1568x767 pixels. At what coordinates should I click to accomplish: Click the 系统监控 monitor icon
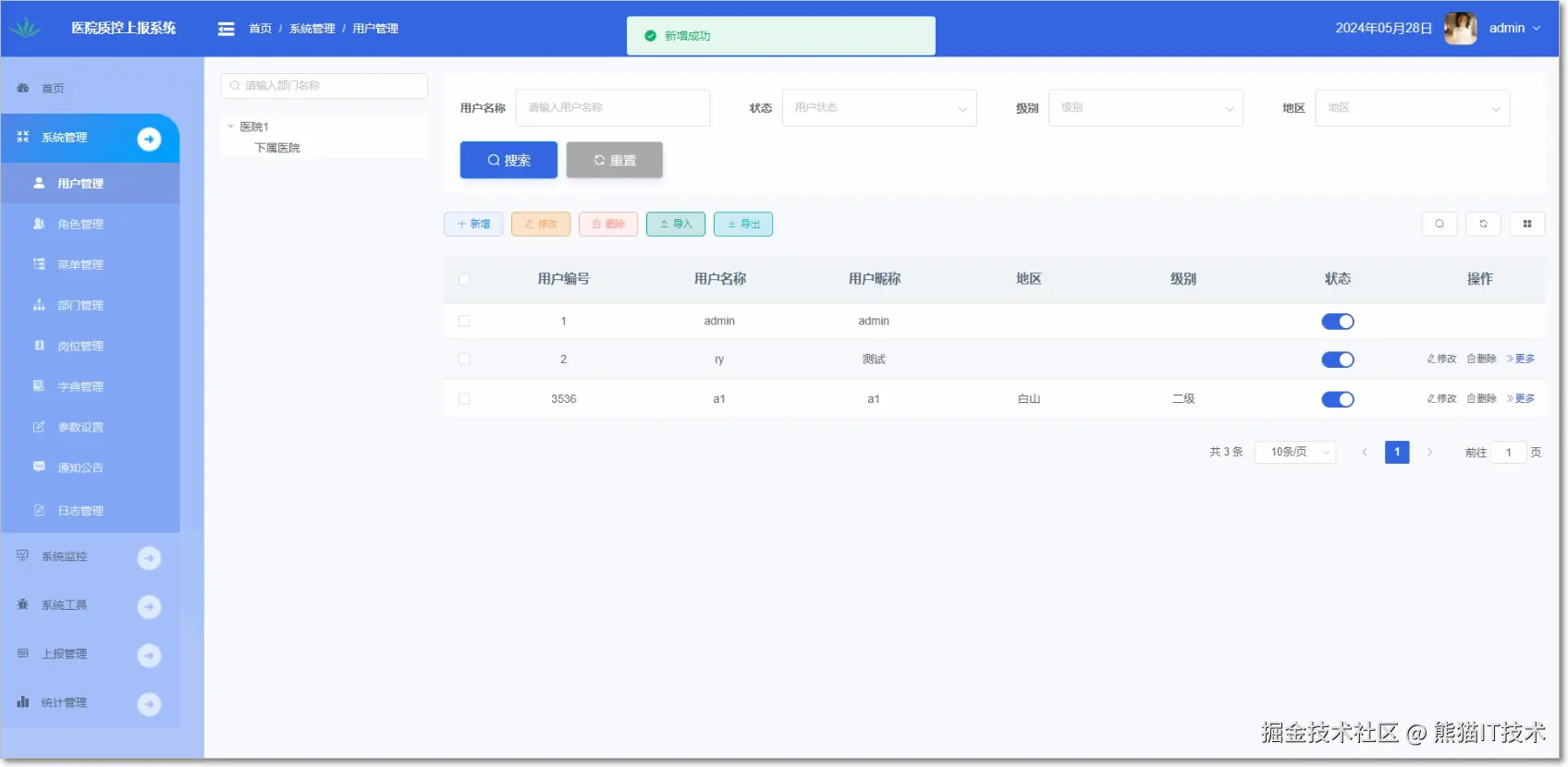[x=23, y=555]
